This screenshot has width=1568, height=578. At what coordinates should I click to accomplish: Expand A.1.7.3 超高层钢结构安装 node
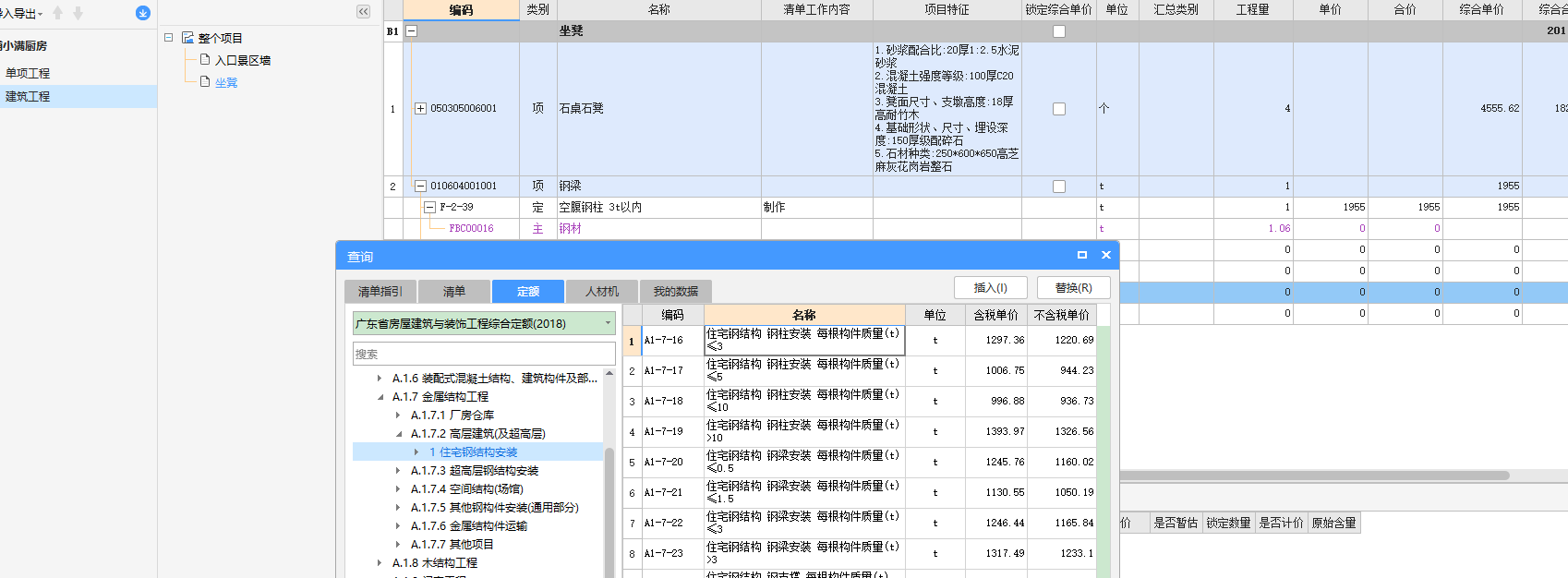398,470
